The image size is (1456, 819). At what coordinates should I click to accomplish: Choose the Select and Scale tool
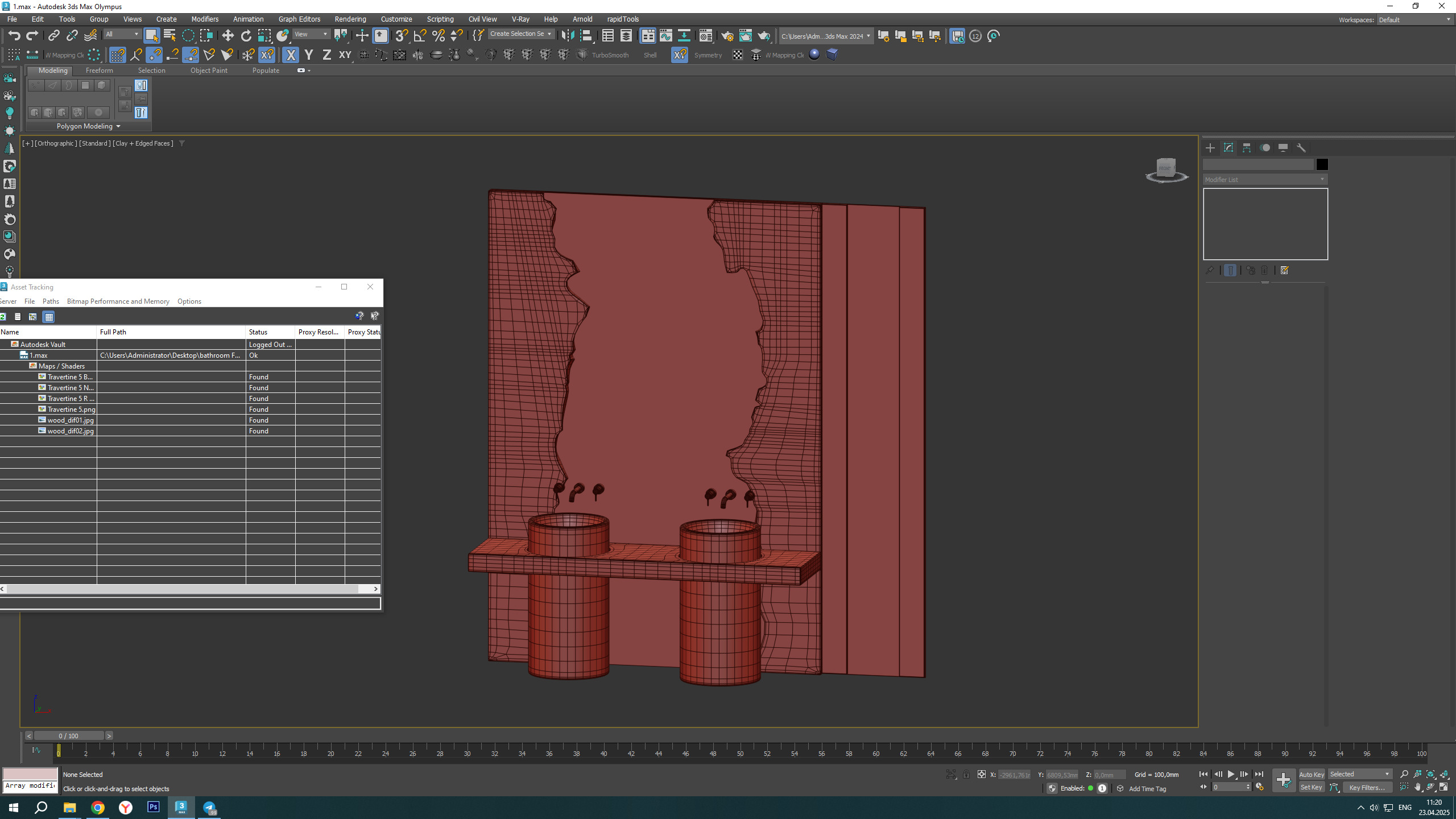coord(264,36)
